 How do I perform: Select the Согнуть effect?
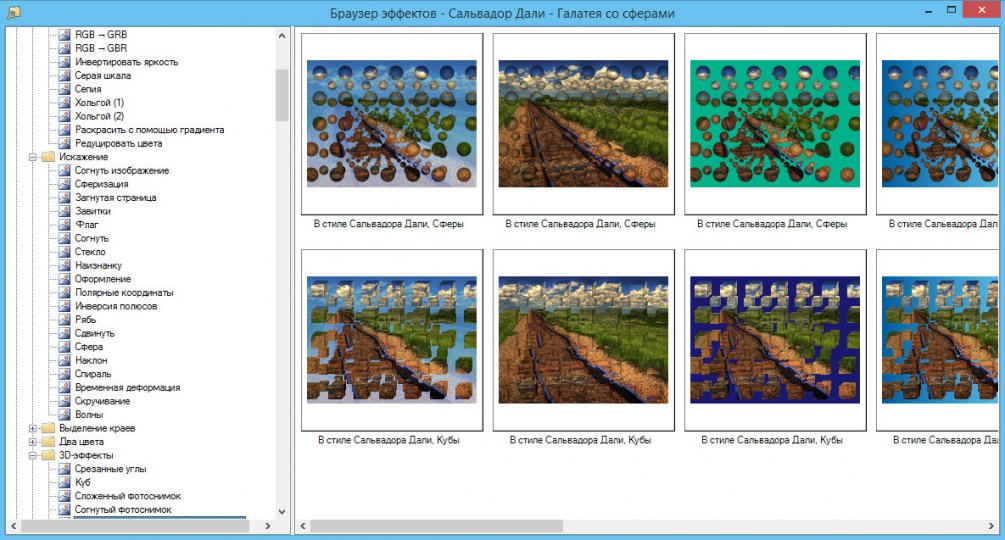[92, 238]
